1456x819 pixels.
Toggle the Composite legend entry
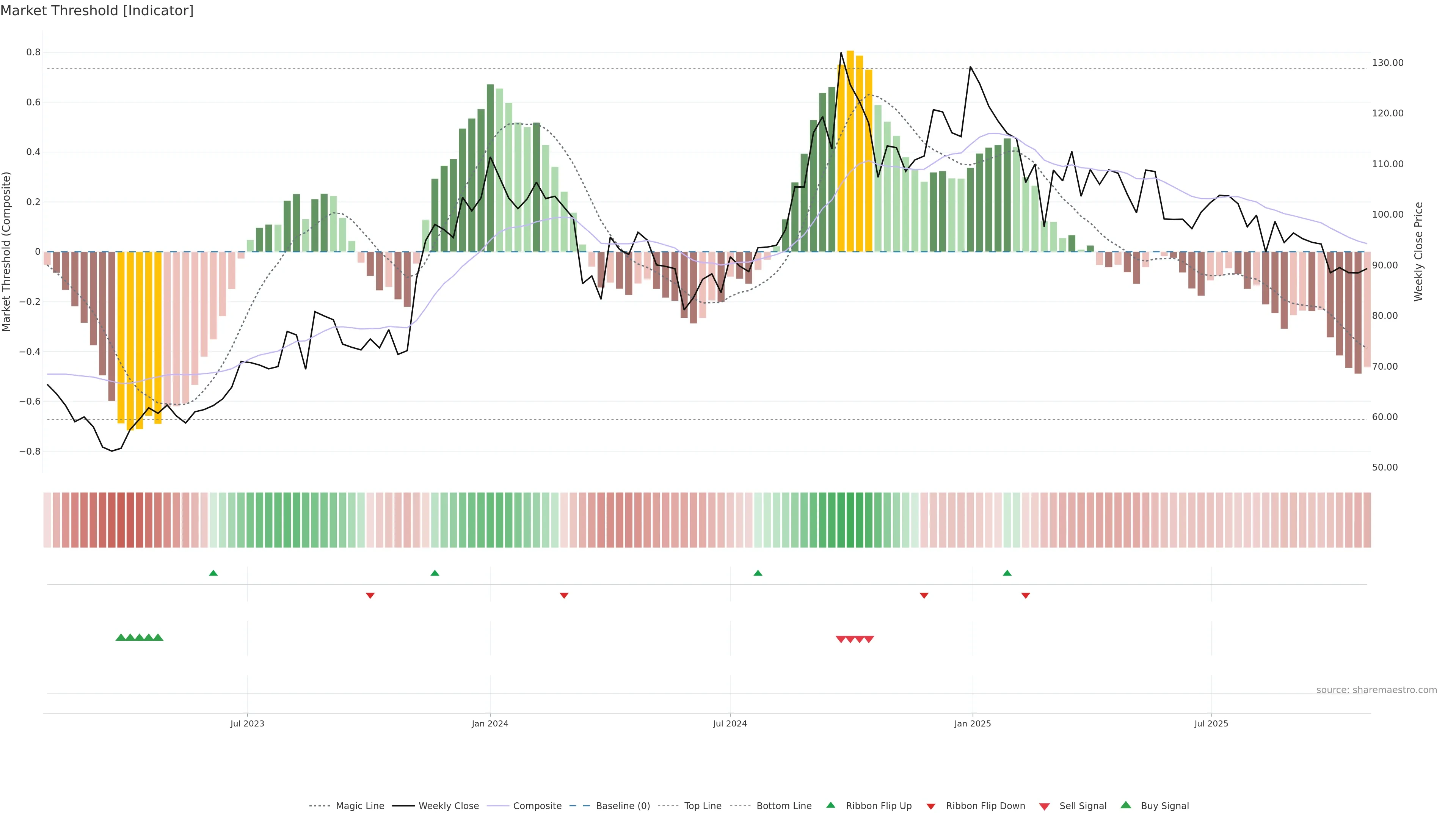coord(537,806)
